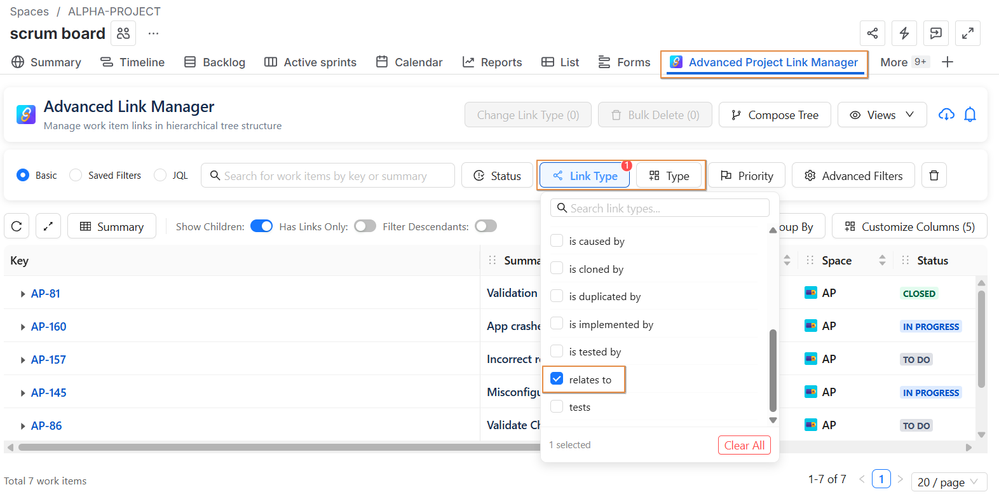Switch to the Timeline tab
The width and height of the screenshot is (999, 503).
[x=133, y=62]
